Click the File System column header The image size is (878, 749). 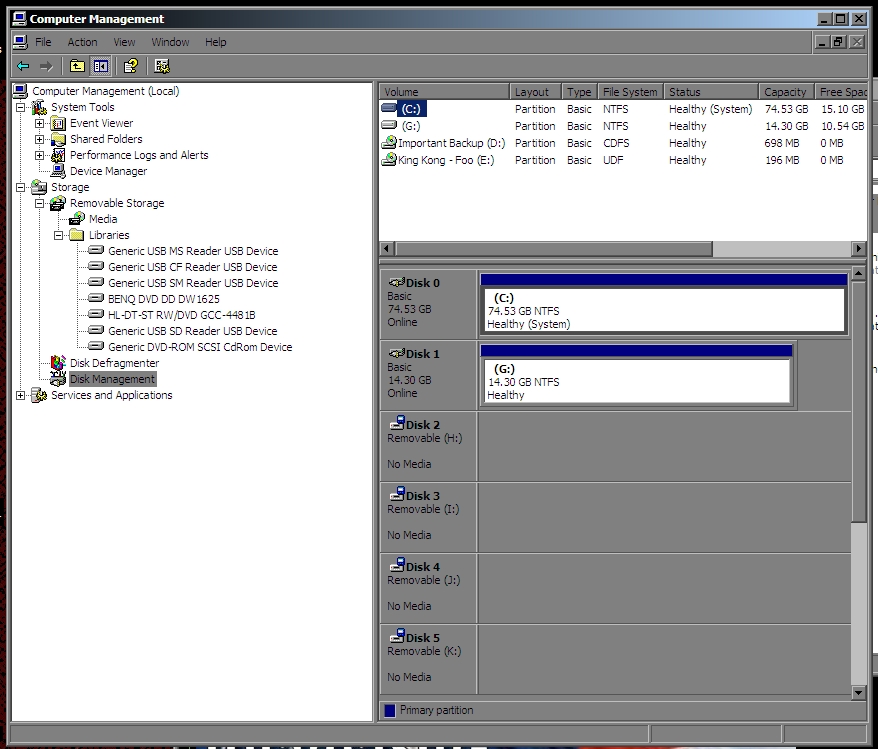pyautogui.click(x=629, y=92)
